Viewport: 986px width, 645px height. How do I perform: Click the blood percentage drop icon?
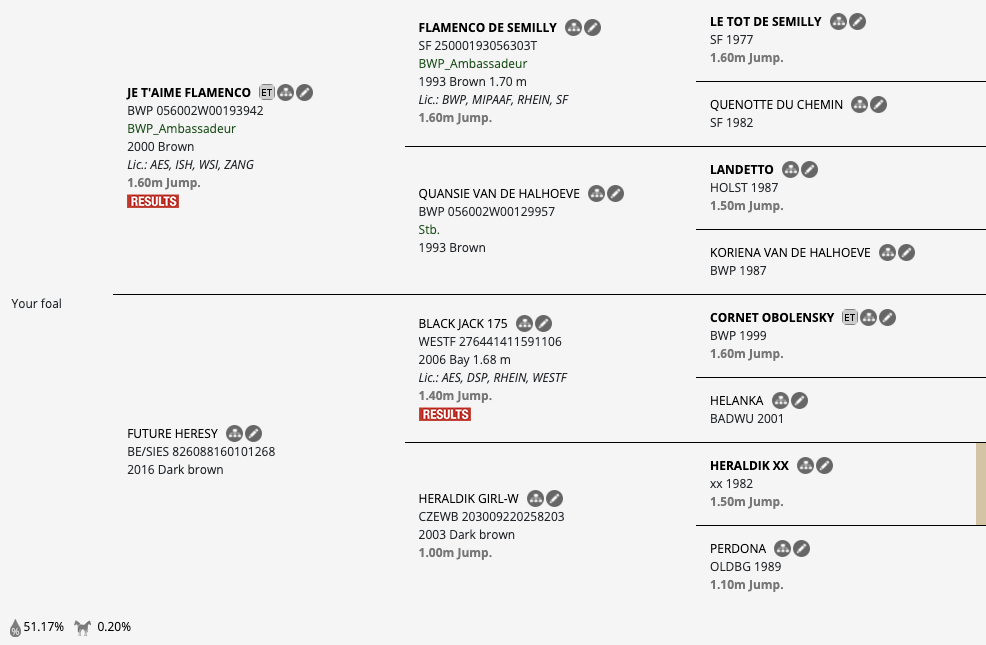[15, 628]
